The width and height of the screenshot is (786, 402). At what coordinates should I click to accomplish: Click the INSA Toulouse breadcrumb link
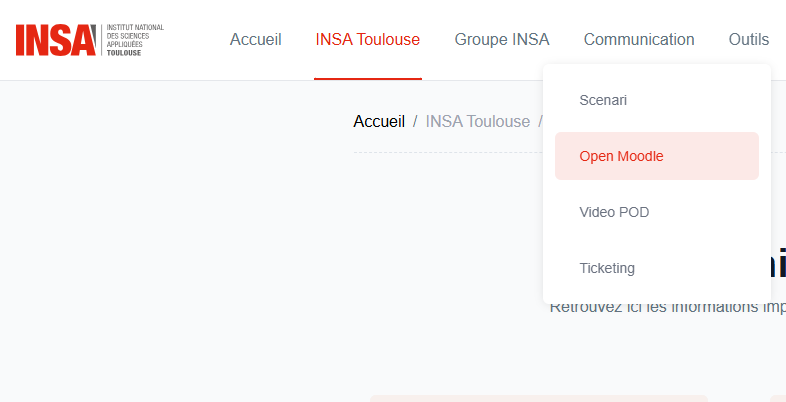(478, 121)
